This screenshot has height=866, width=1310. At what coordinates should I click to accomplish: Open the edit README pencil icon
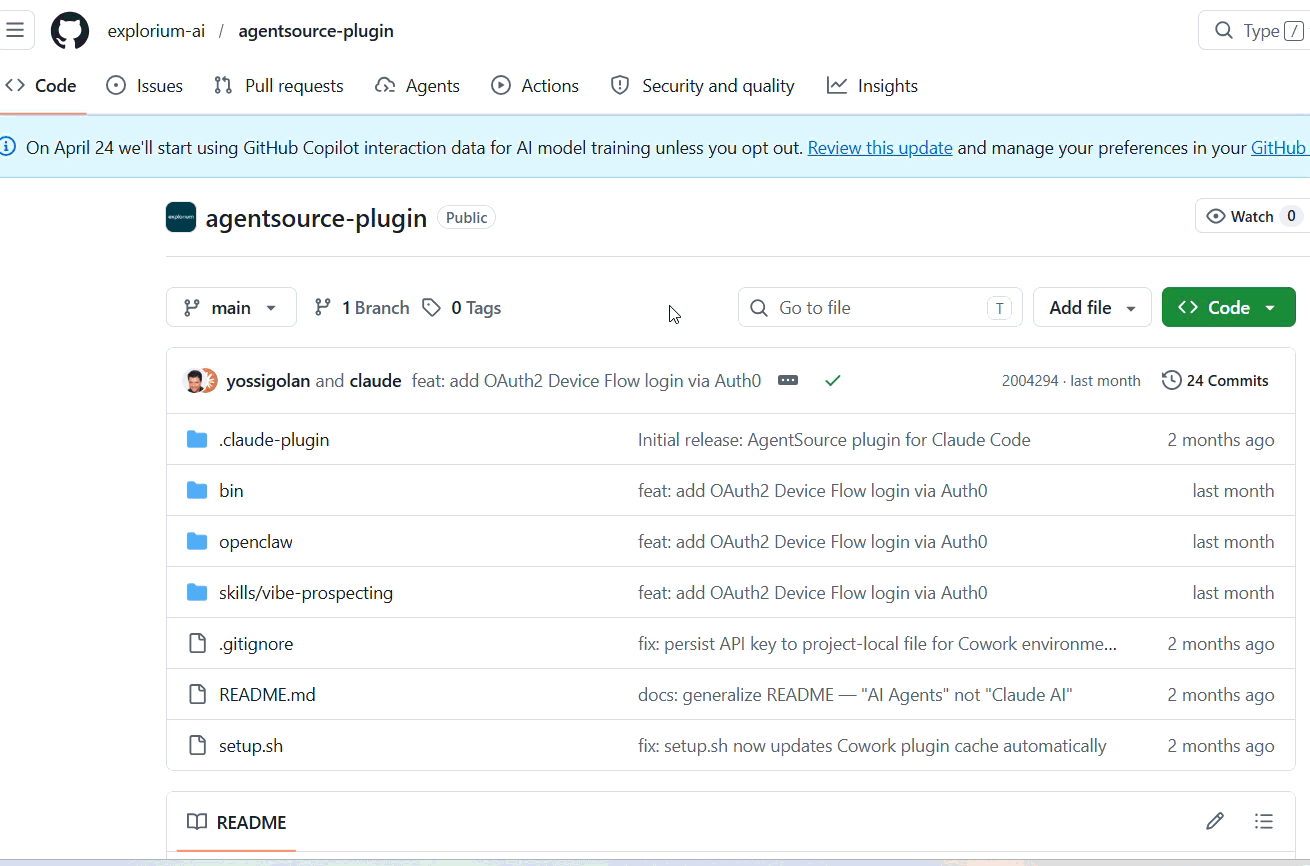[x=1215, y=822]
